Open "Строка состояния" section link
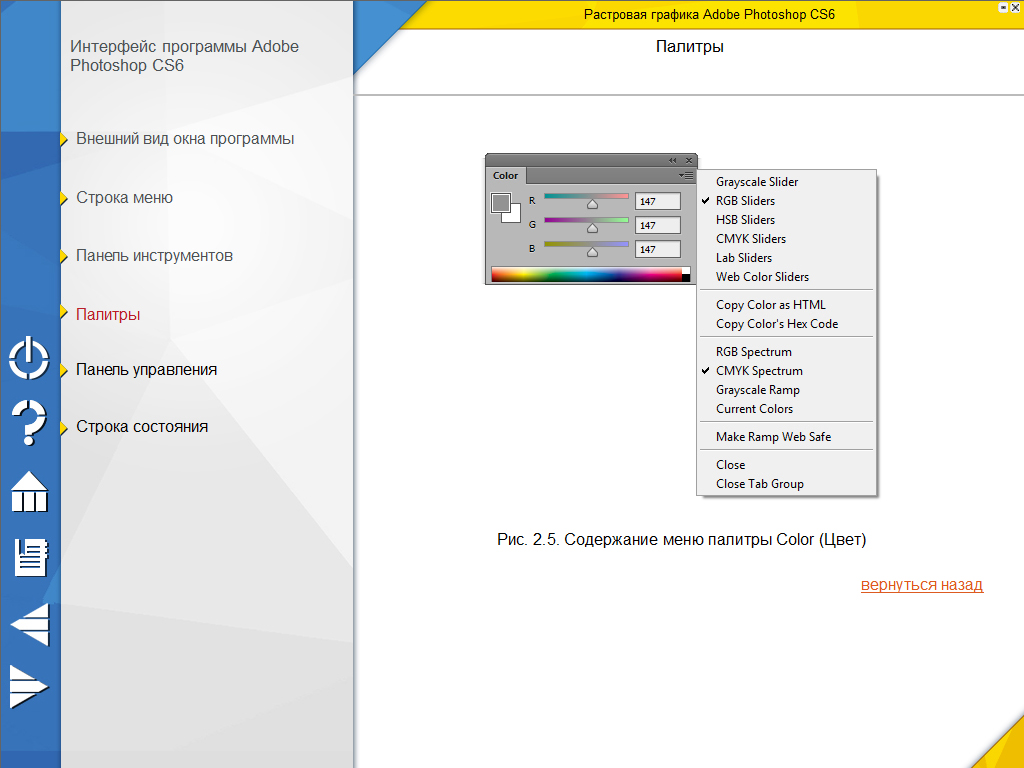1024x768 pixels. (x=142, y=427)
